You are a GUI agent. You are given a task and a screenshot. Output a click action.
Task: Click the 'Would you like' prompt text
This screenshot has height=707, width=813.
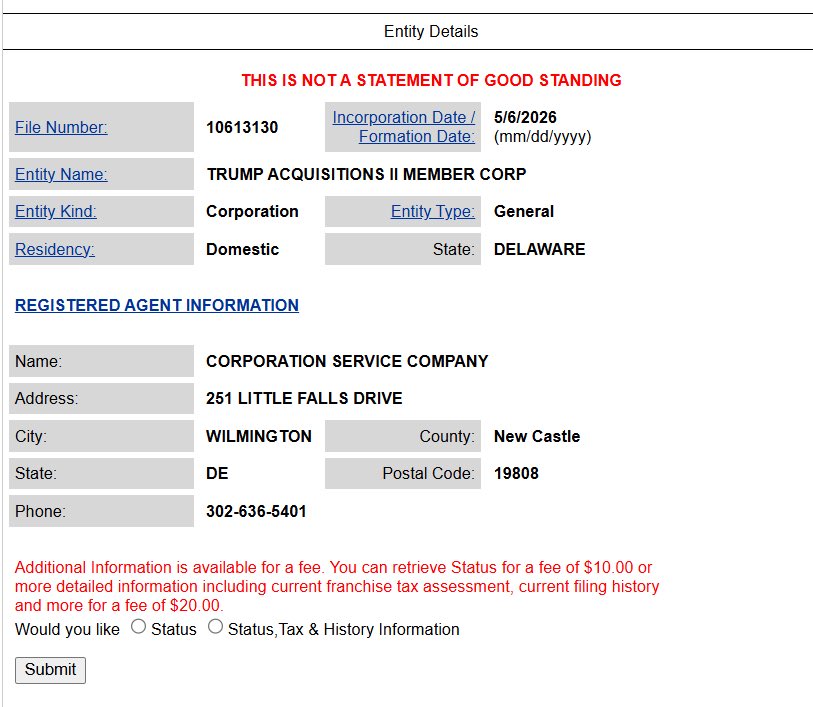pyautogui.click(x=67, y=629)
